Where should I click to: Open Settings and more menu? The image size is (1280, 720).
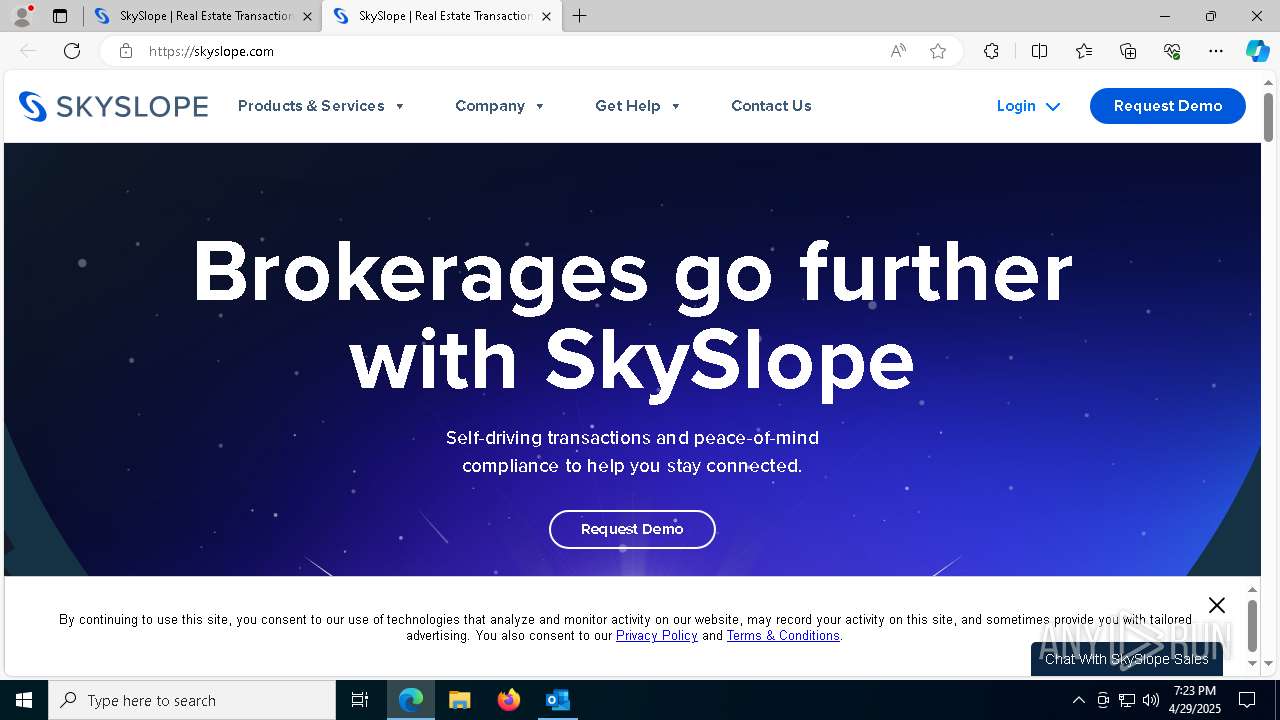(1216, 51)
